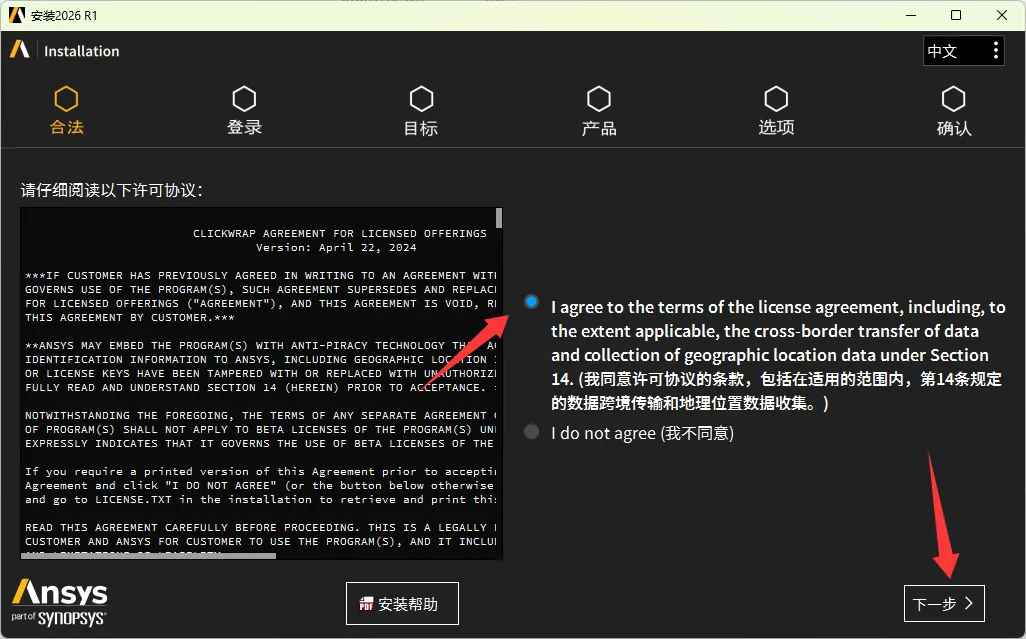
Task: Open the three-dot menu next to 中文
Action: (995, 50)
